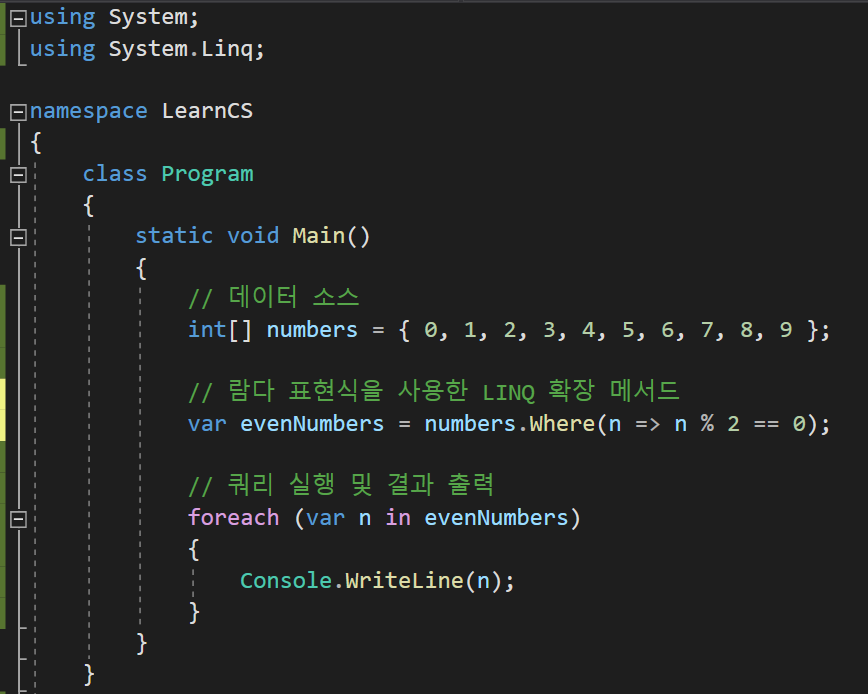Click 'evenNumbers' inside the foreach parentheses
Screen dimensions: 868x694
pos(497,518)
